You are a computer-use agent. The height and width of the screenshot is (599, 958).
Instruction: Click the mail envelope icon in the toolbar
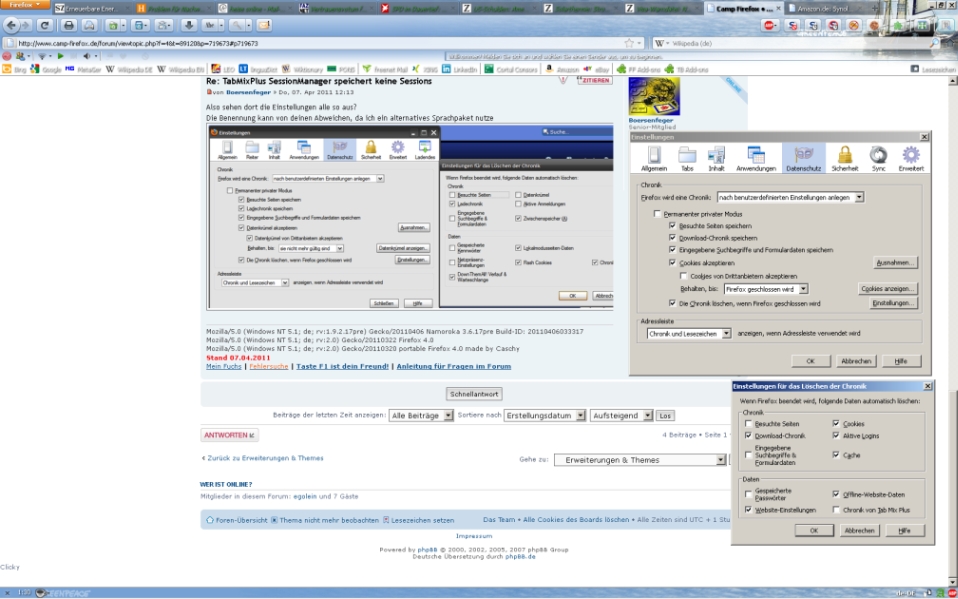click(x=264, y=26)
